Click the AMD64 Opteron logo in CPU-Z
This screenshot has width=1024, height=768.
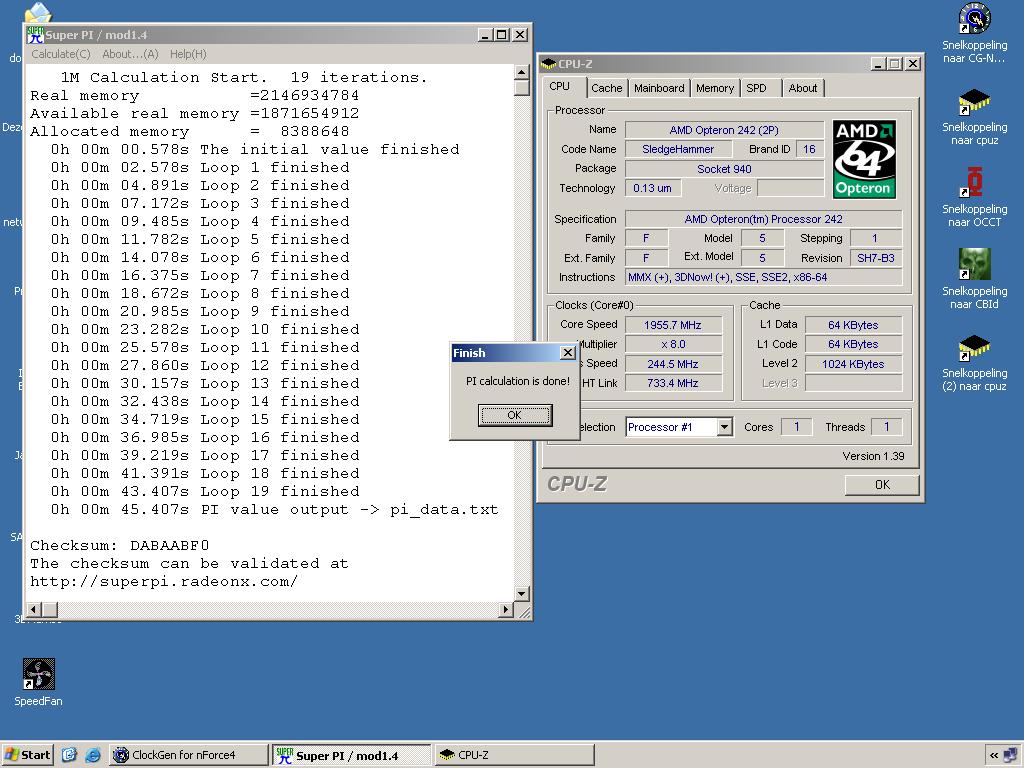click(x=864, y=159)
